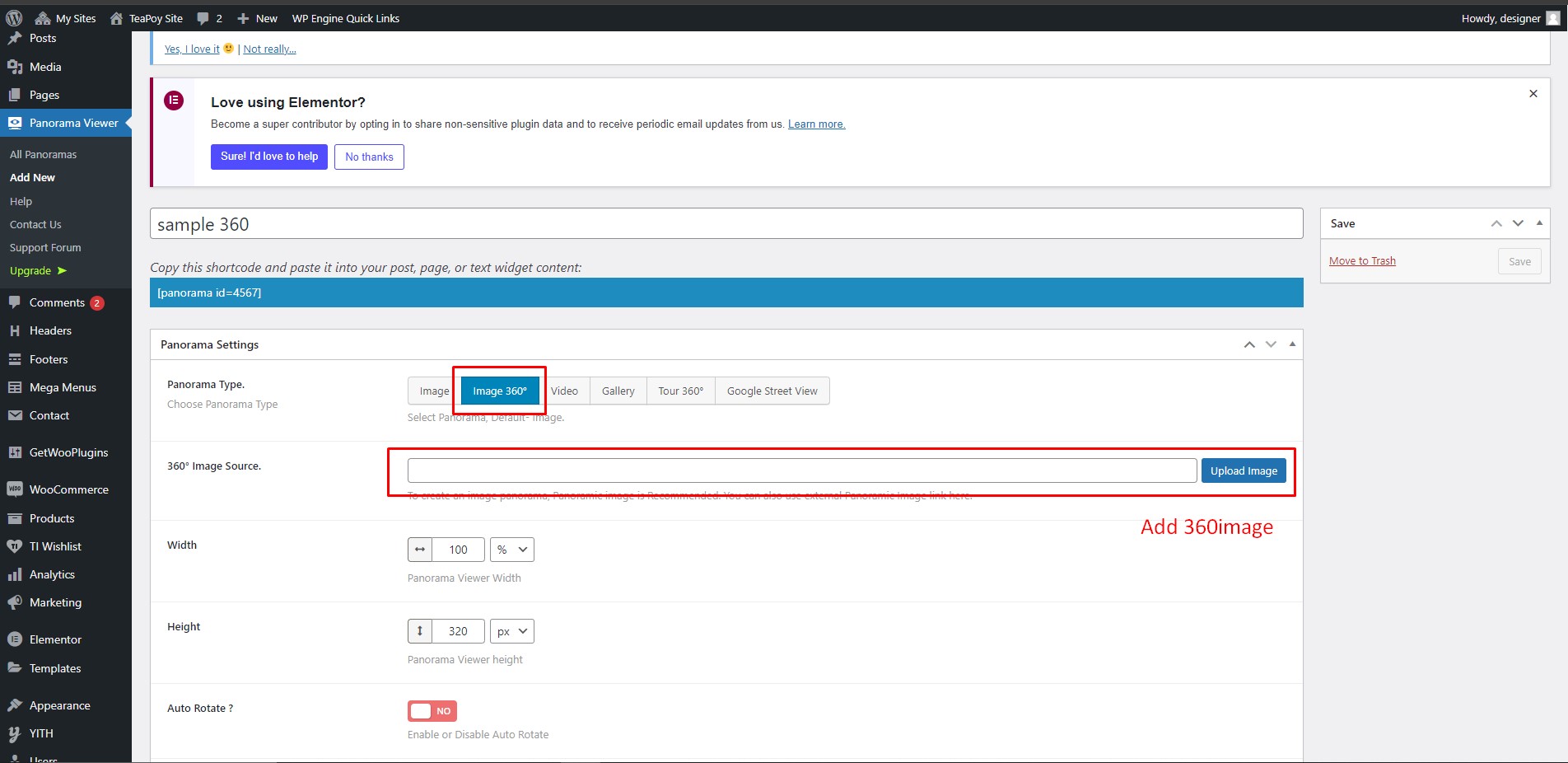
Task: Click the Elementor sidebar icon
Action: coord(15,639)
